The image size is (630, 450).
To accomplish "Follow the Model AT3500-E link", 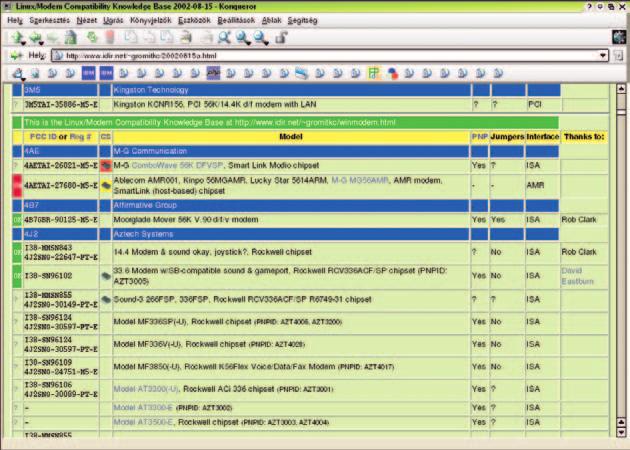I will (143, 422).
